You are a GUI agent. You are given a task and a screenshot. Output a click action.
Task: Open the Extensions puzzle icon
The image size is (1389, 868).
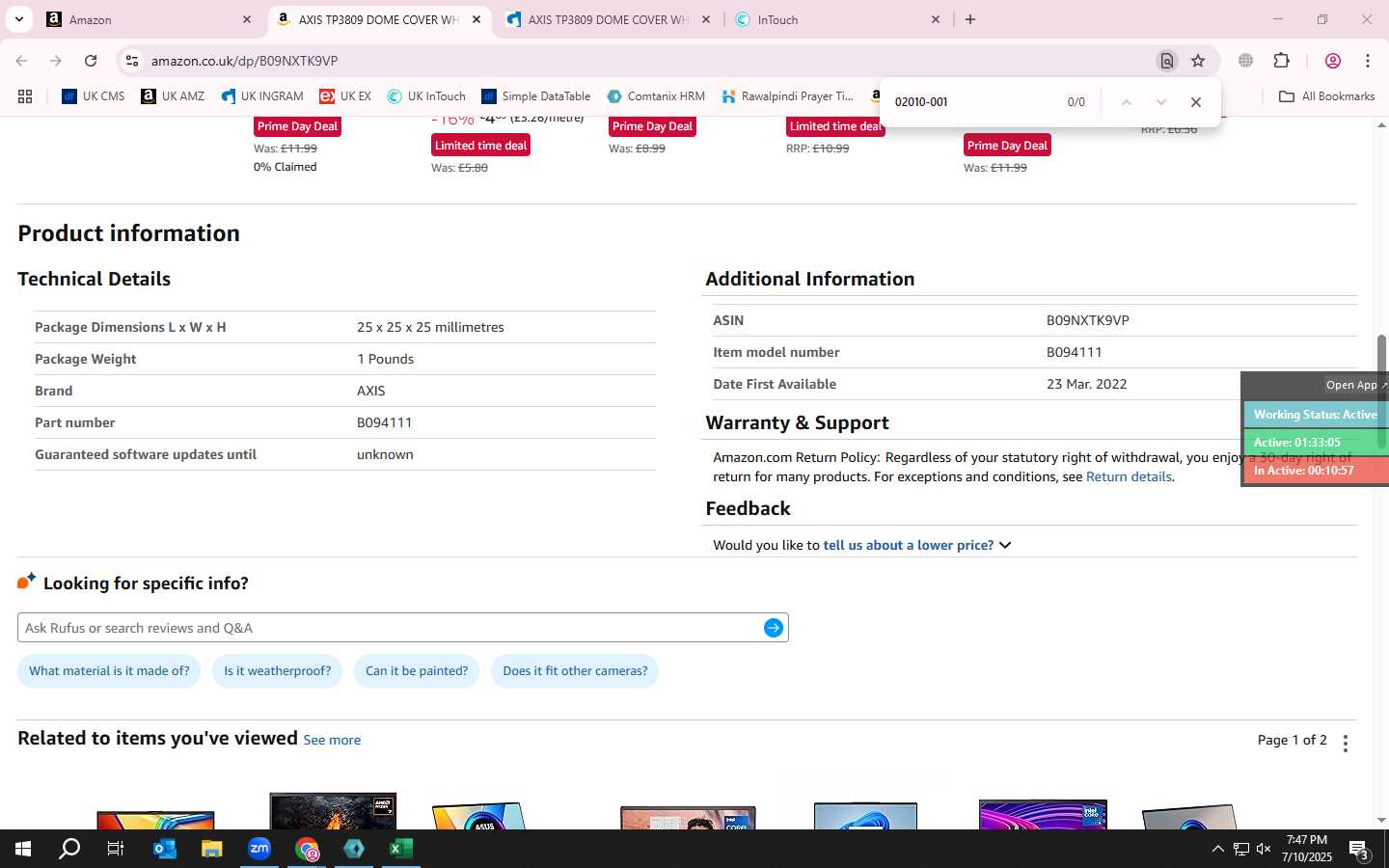click(x=1282, y=61)
